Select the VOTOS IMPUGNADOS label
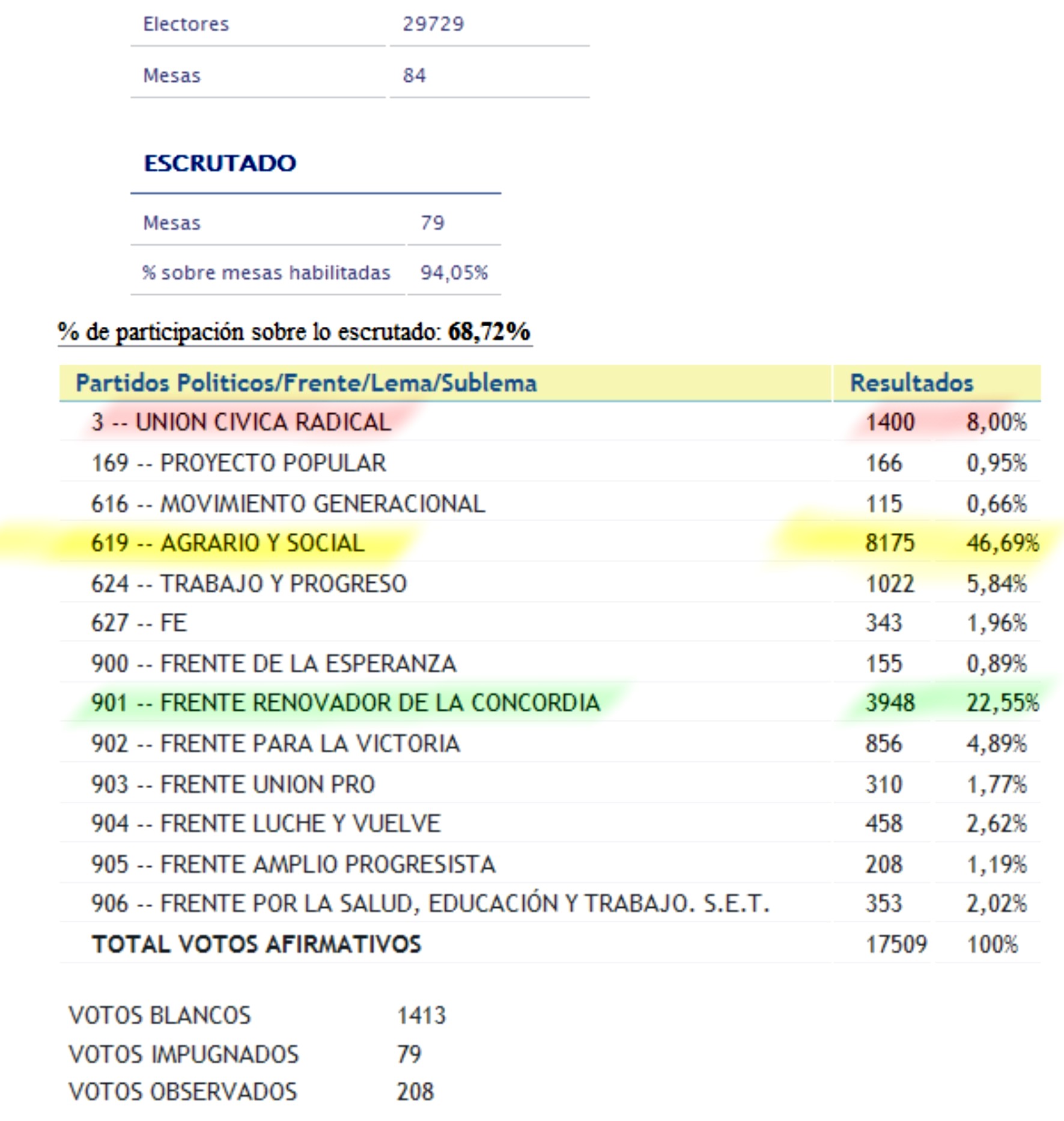The width and height of the screenshot is (1064, 1121). tap(184, 1054)
